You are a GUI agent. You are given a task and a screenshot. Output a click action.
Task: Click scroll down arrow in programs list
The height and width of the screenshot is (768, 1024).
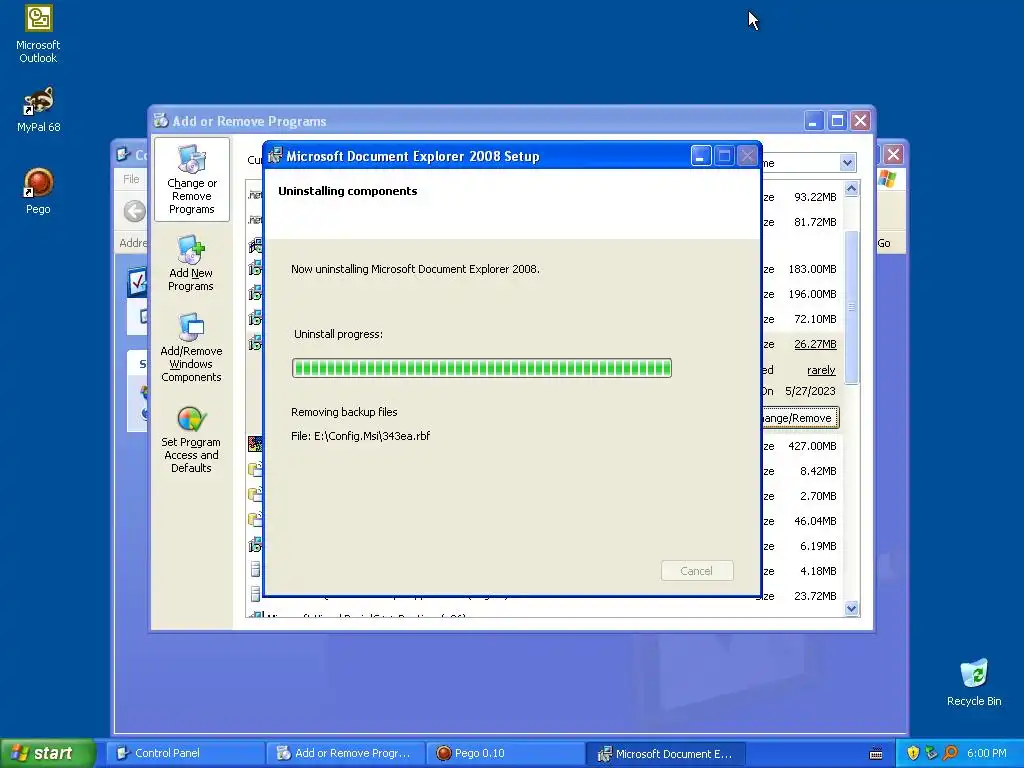click(x=851, y=608)
